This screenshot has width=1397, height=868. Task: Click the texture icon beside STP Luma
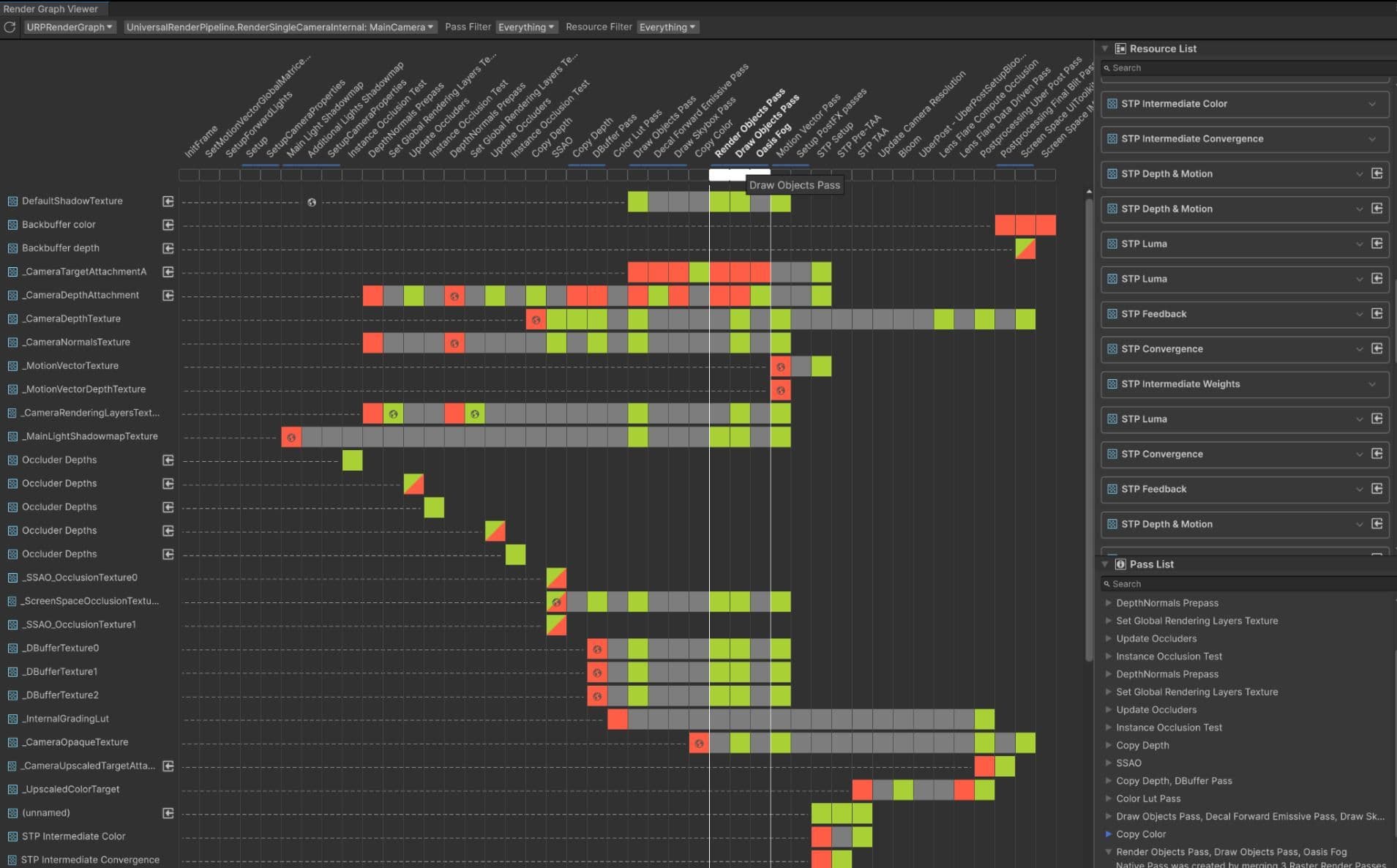pos(1112,244)
